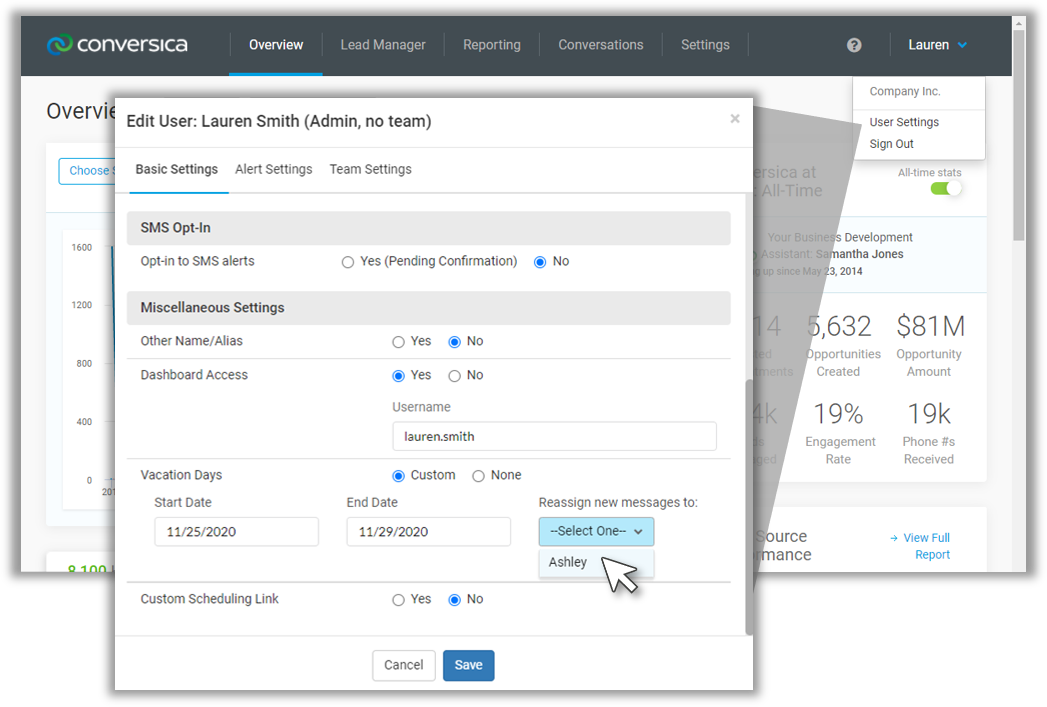
Task: Choose Ashley from the reassign list
Action: point(568,562)
